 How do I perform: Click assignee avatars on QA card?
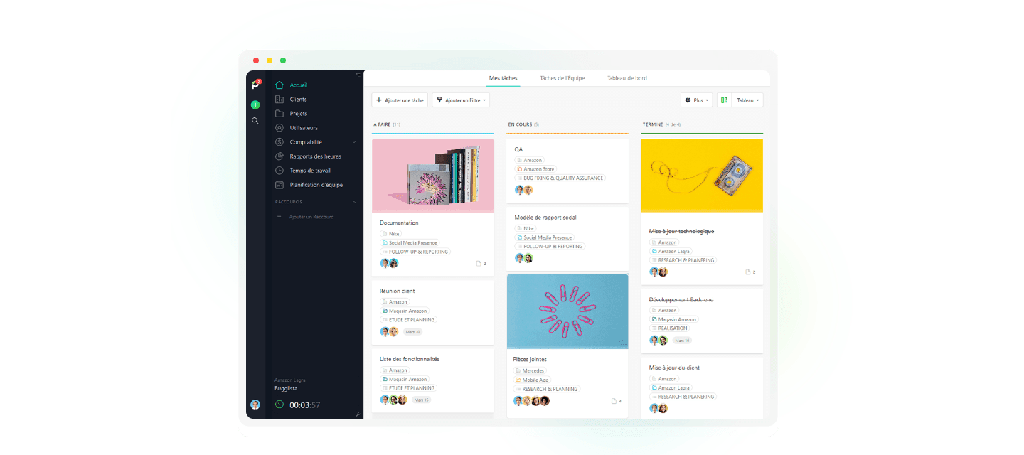pyautogui.click(x=524, y=190)
